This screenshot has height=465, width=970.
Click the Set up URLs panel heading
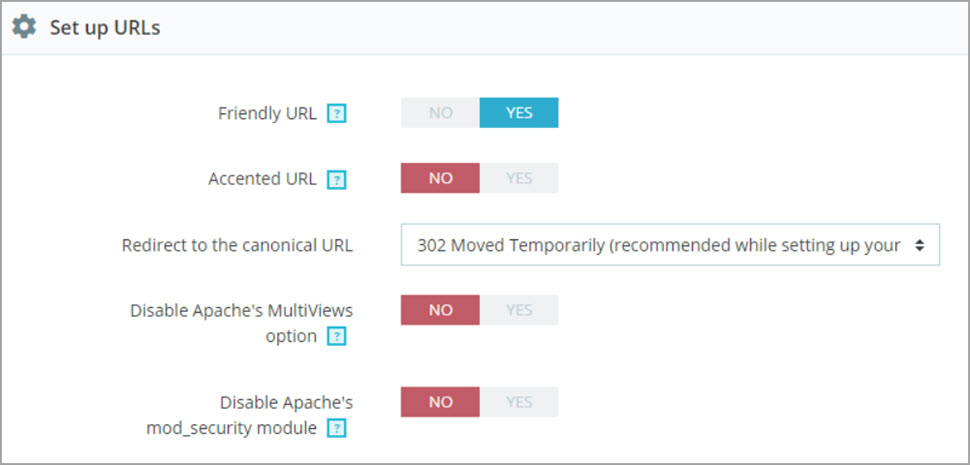(x=105, y=27)
